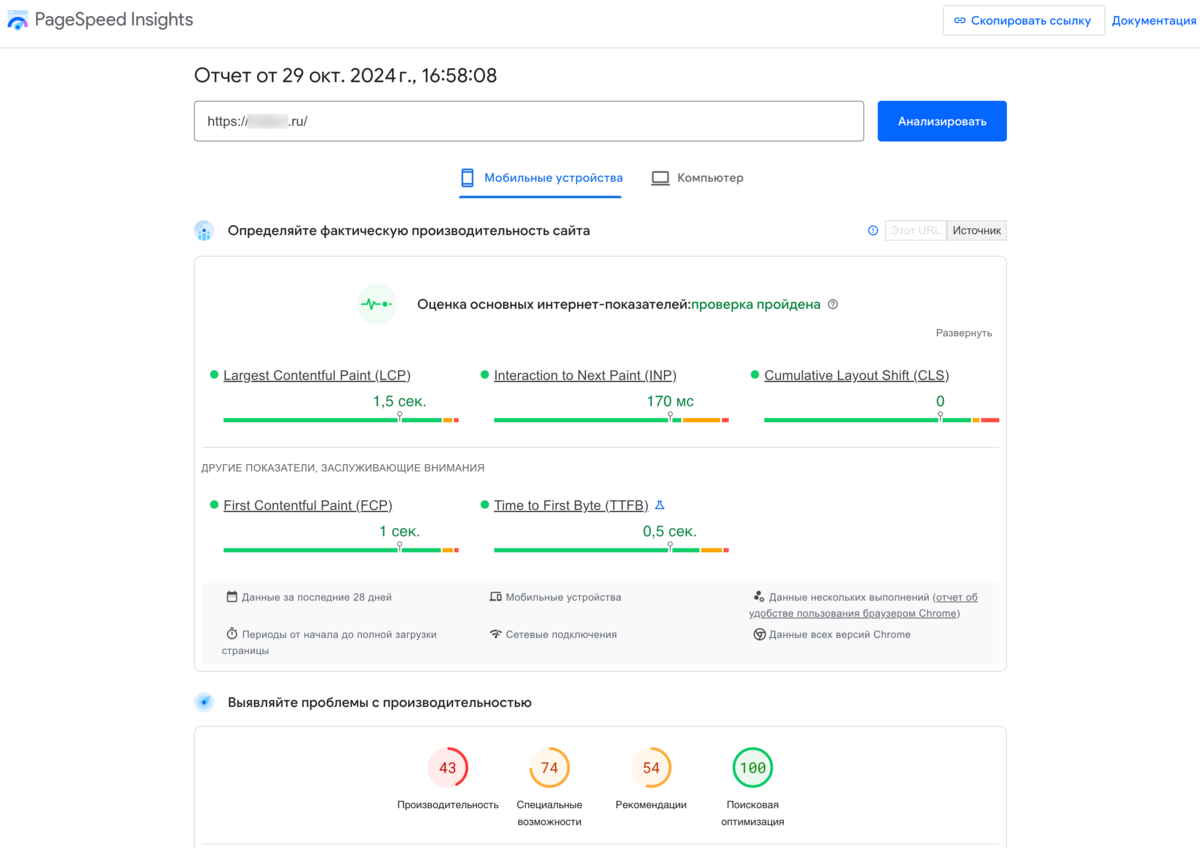Click the TTFB value 0,5 сек.
Viewport: 1200px width, 848px height.
coord(670,531)
